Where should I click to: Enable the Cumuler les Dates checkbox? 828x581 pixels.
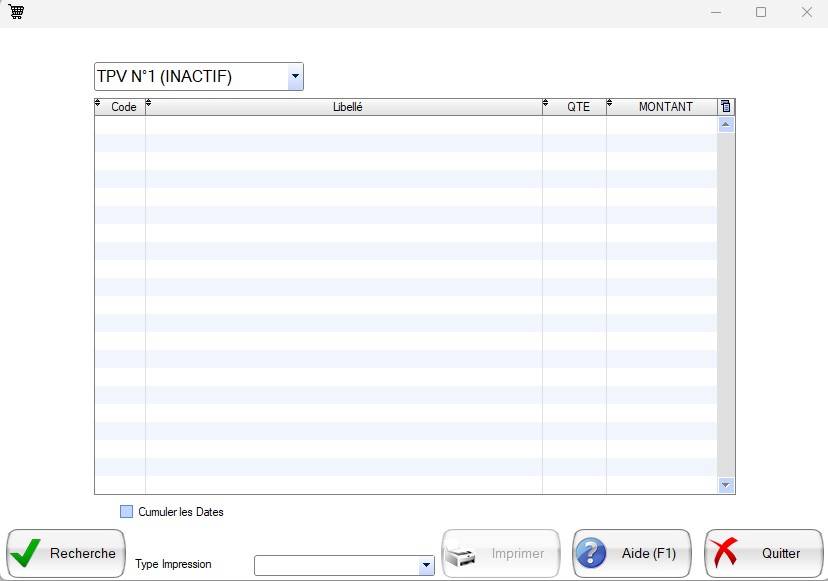(x=127, y=512)
